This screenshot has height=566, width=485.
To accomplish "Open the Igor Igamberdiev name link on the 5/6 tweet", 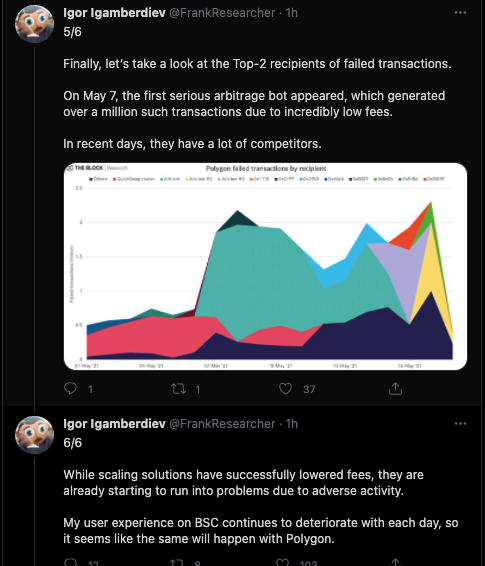I will [x=114, y=13].
